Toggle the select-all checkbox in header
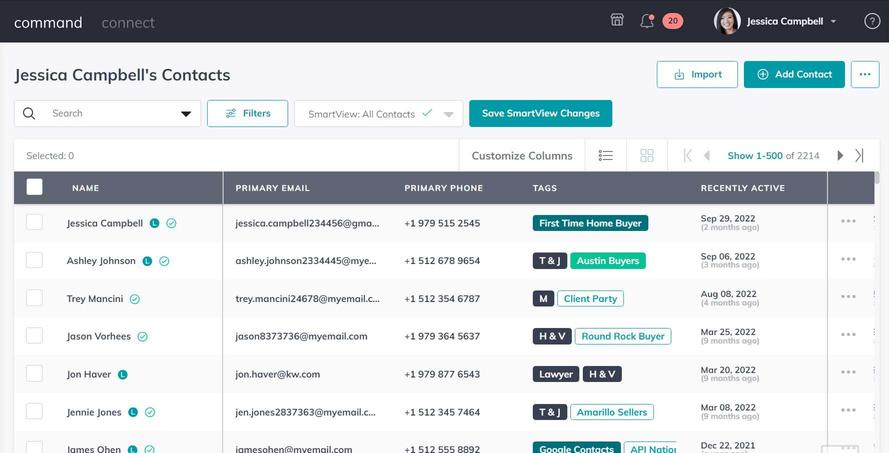Screen dimensions: 889x453 tap(35, 187)
